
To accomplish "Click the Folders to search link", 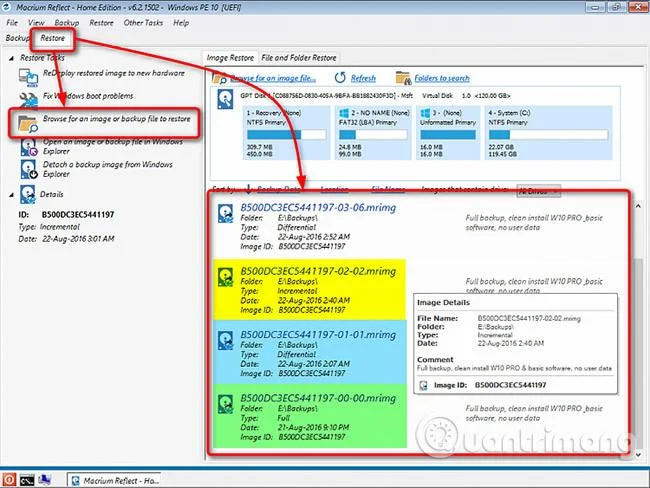I will (x=442, y=78).
